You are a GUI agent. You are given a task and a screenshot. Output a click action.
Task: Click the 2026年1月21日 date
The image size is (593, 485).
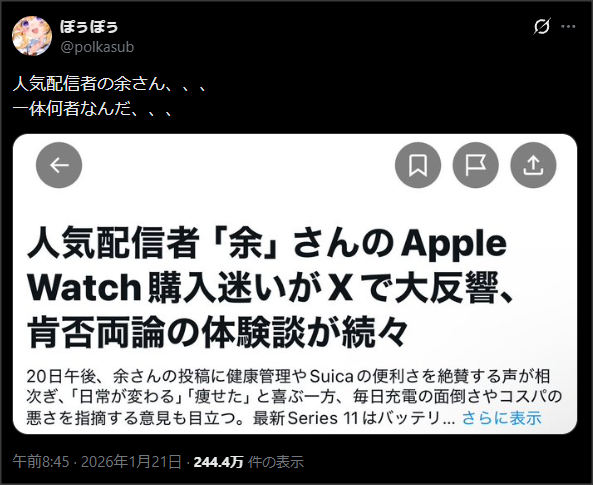[132, 462]
